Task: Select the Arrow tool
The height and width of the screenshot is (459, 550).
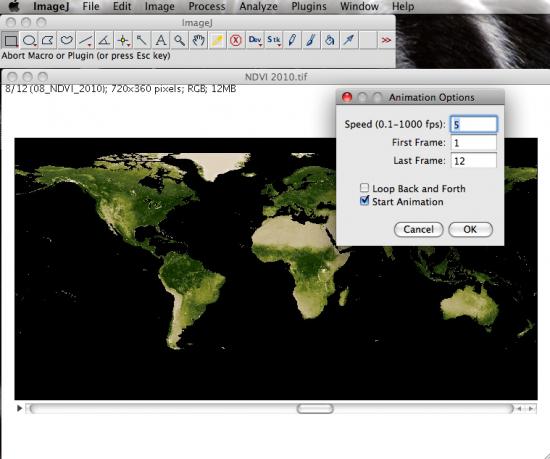Action: coord(349,41)
